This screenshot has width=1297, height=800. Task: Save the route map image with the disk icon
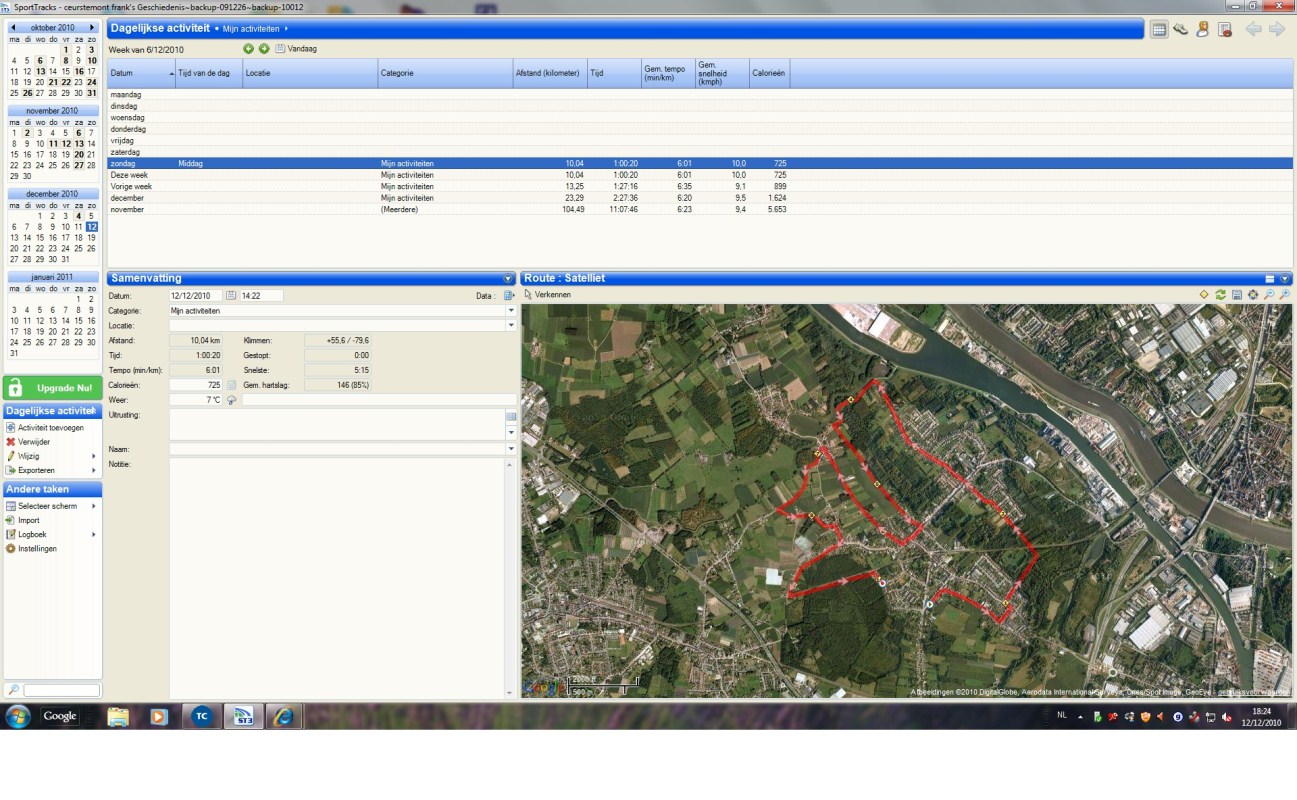(x=1237, y=295)
